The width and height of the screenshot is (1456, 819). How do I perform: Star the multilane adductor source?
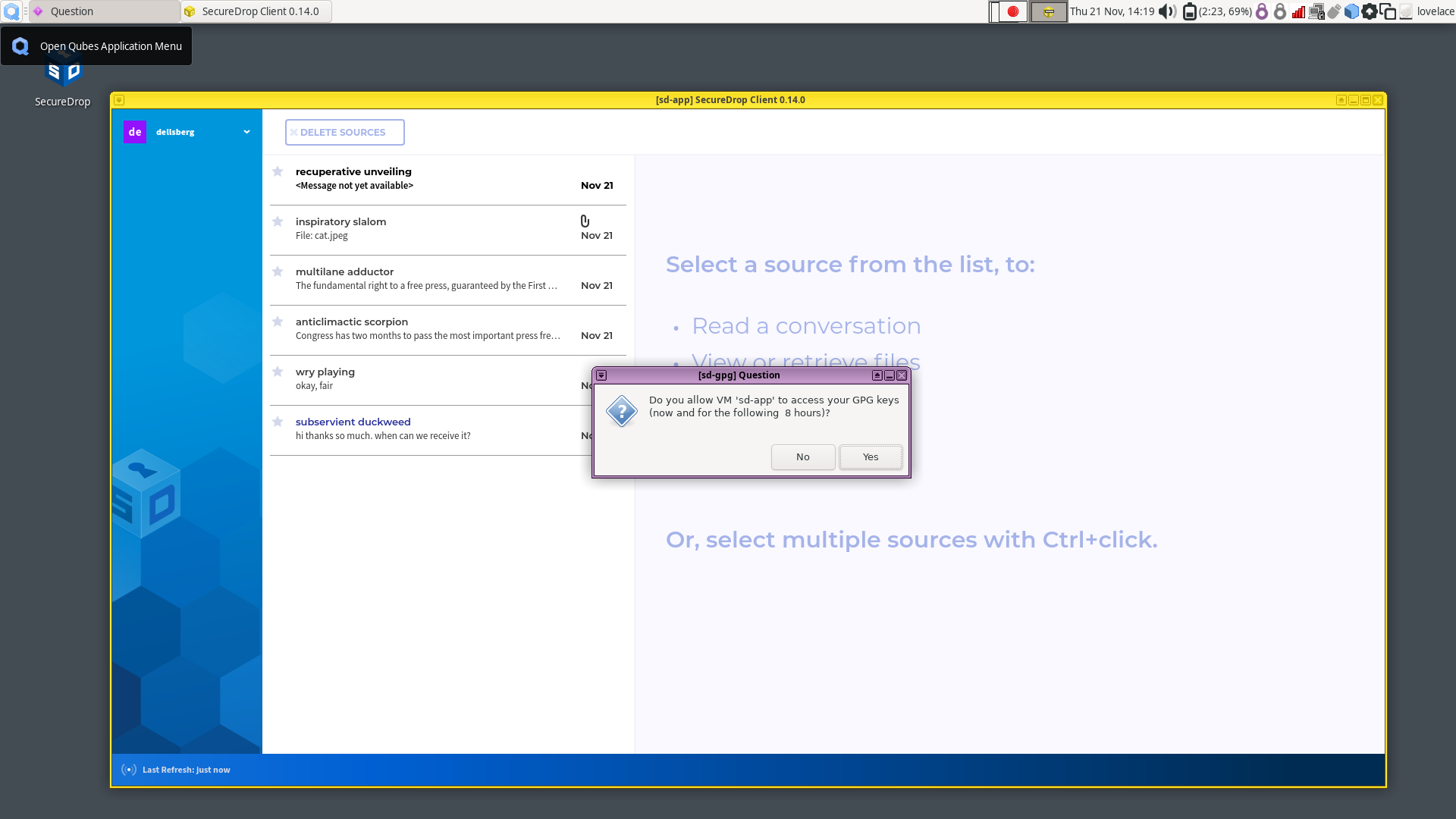[278, 271]
